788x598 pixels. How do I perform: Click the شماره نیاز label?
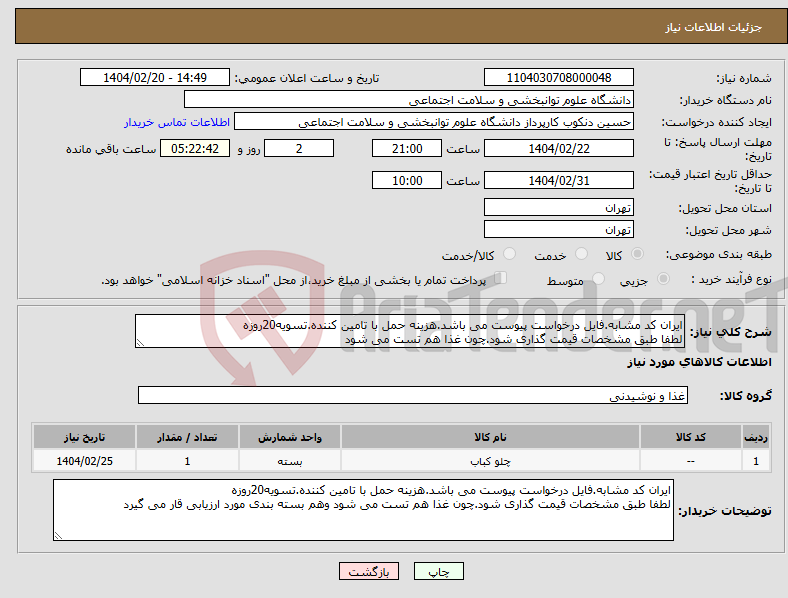(x=744, y=78)
